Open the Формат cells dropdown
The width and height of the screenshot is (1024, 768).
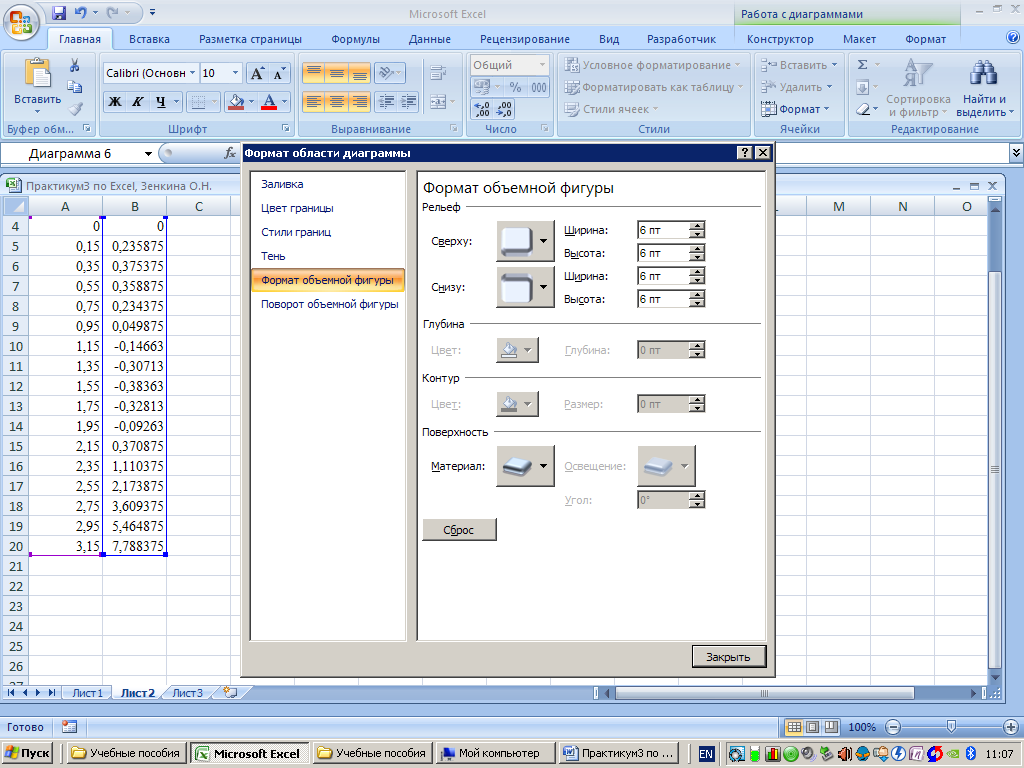point(795,109)
